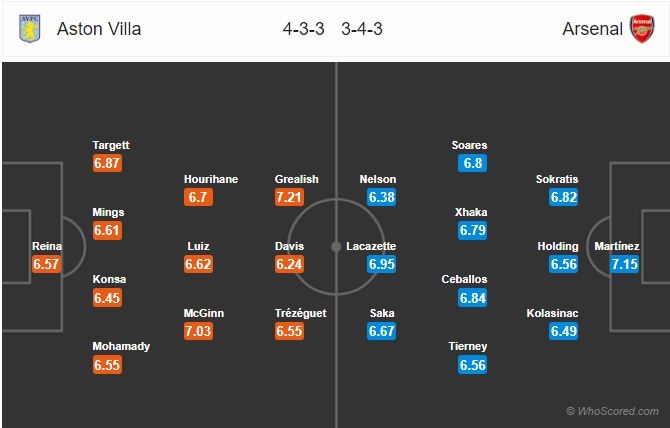This screenshot has height=428, width=670.
Task: Click the 3-4-3 formation text
Action: [x=361, y=29]
